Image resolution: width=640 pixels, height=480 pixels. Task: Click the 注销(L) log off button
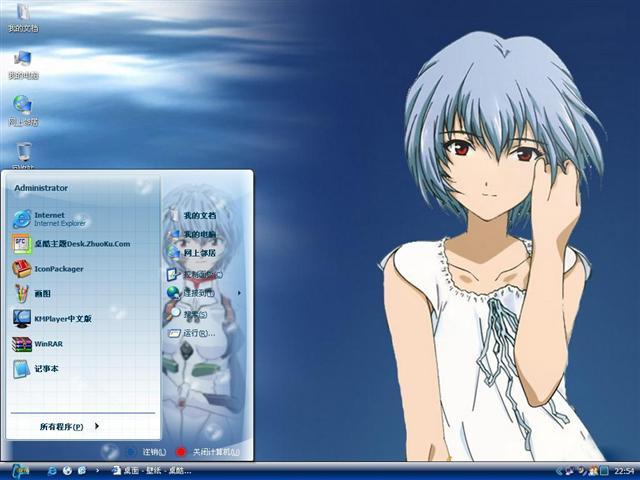click(x=147, y=452)
